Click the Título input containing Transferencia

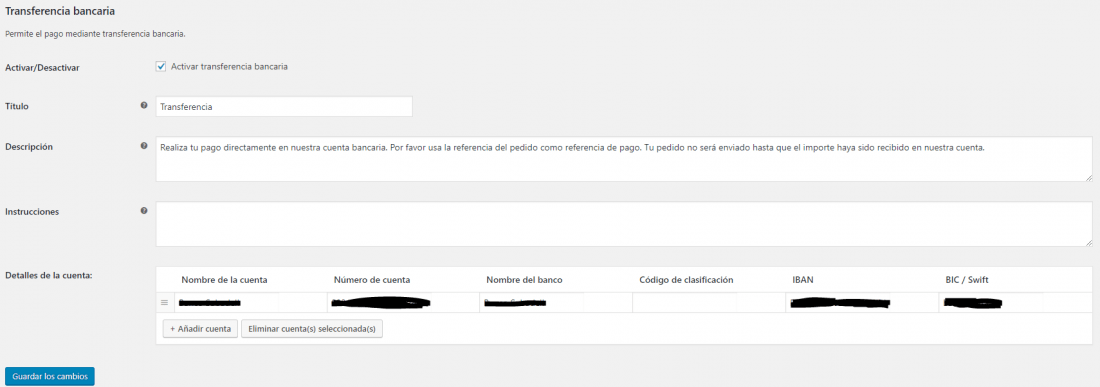pyautogui.click(x=284, y=107)
